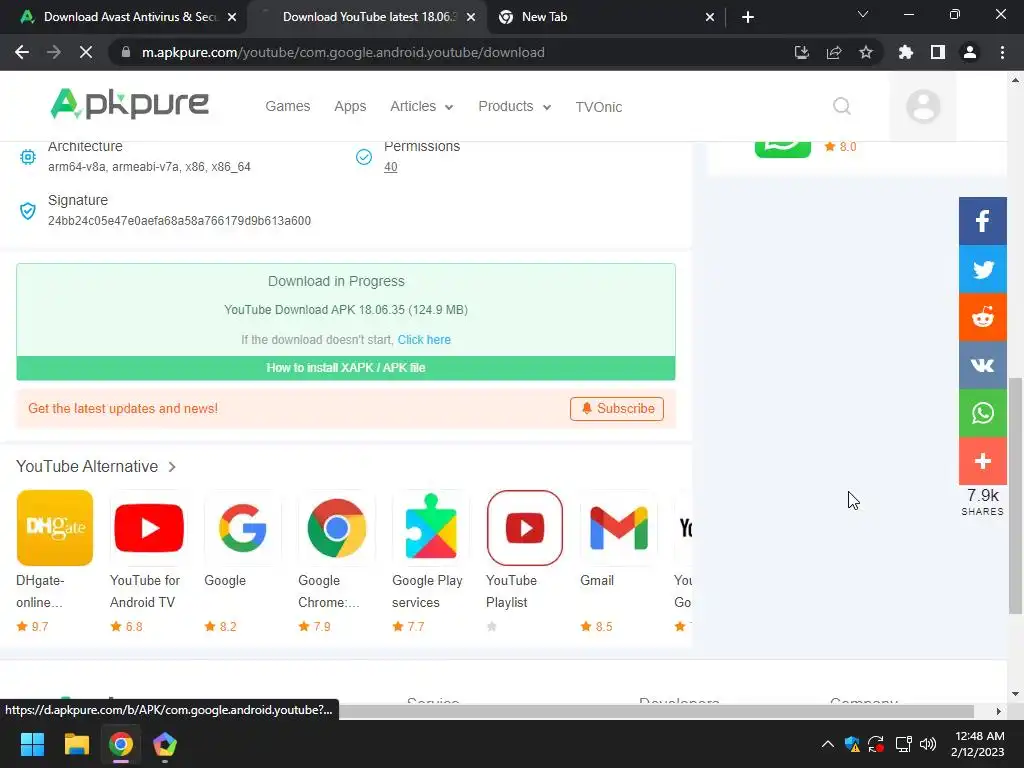
Task: Open the DHgate app icon
Action: [x=55, y=528]
